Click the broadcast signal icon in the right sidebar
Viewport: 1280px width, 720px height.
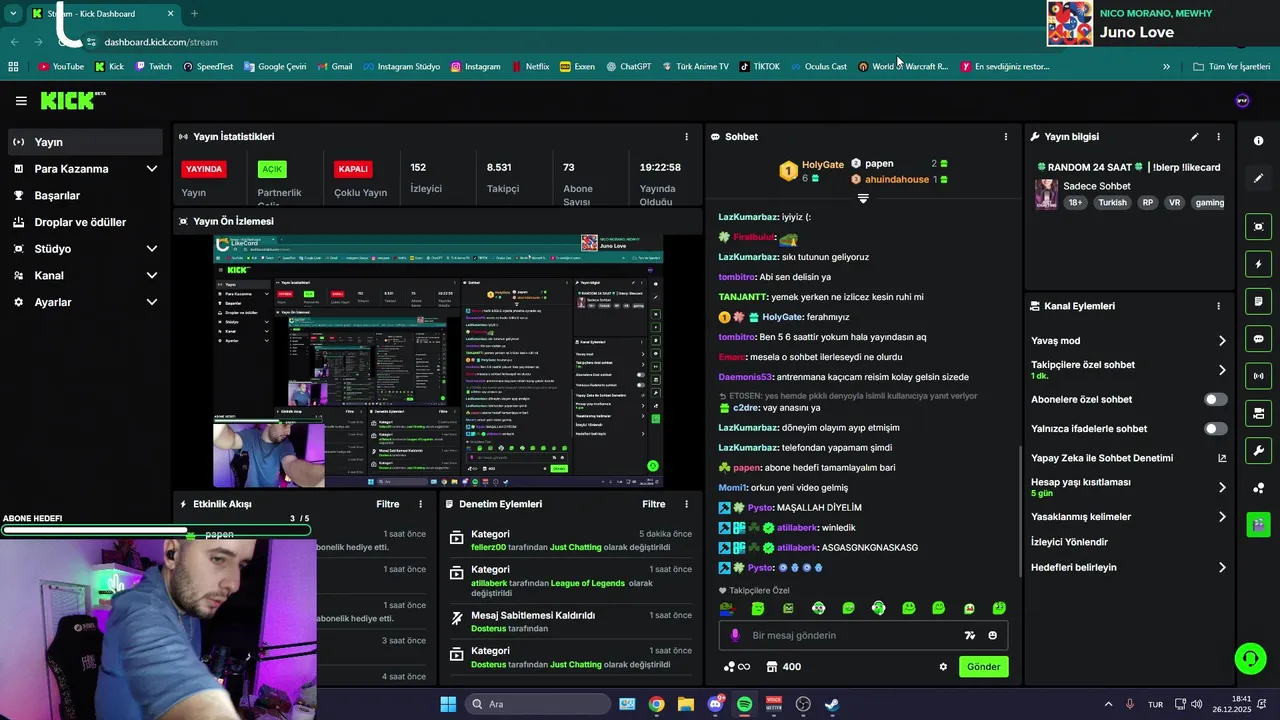(x=1259, y=376)
